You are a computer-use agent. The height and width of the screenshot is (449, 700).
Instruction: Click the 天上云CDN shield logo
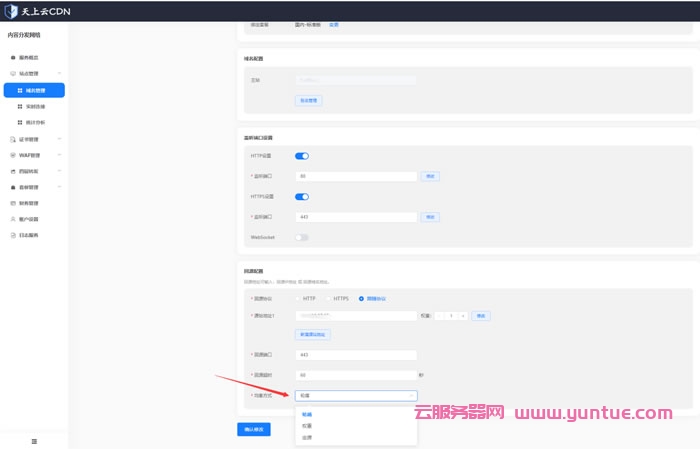point(12,10)
